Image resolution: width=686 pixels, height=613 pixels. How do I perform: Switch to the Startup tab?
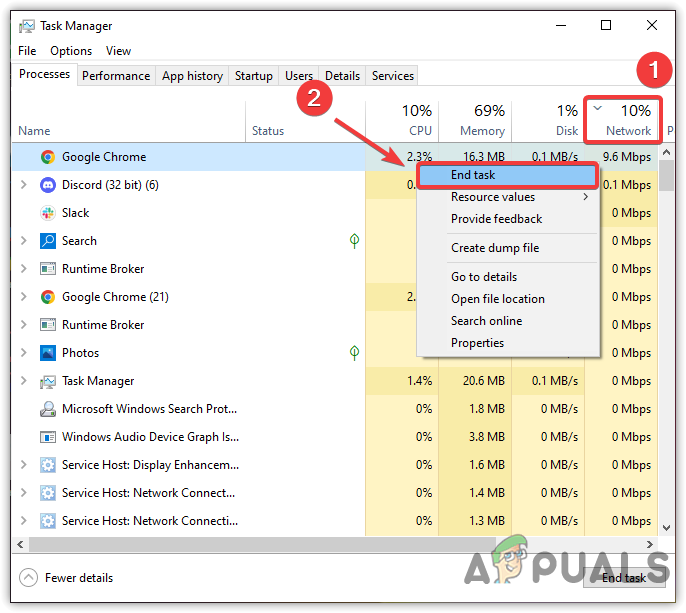pos(253,76)
